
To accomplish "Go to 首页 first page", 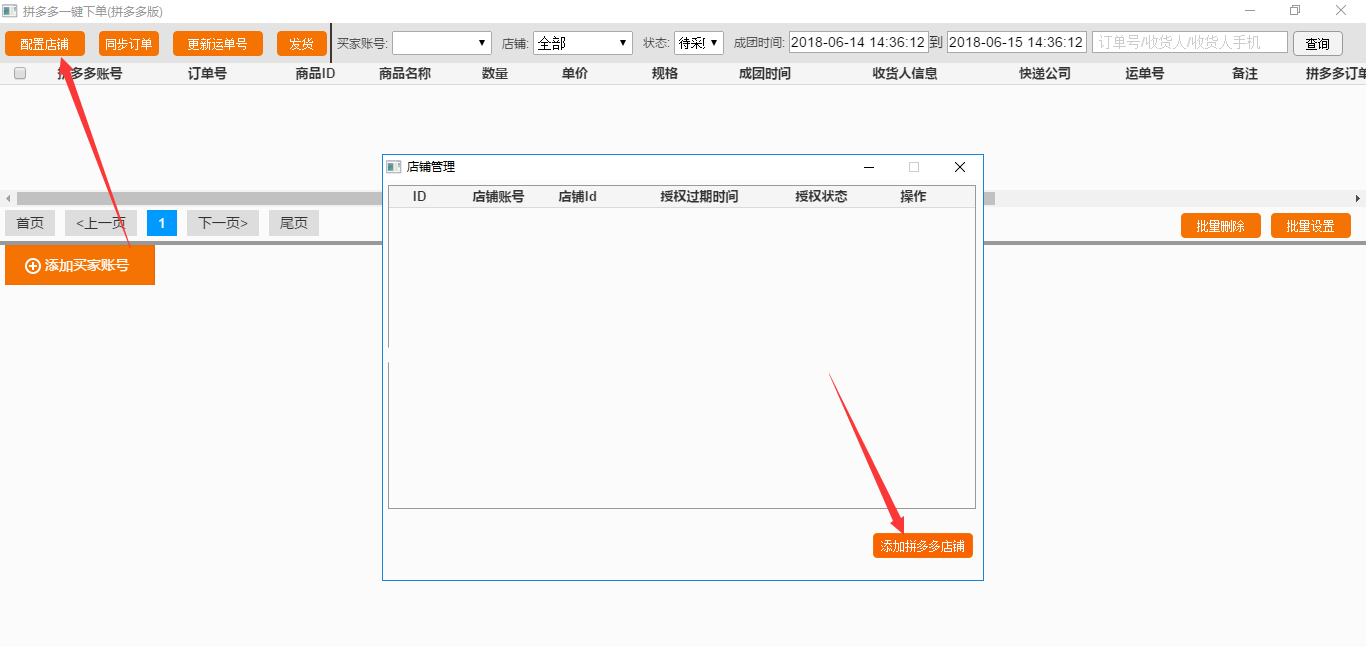I will (30, 223).
